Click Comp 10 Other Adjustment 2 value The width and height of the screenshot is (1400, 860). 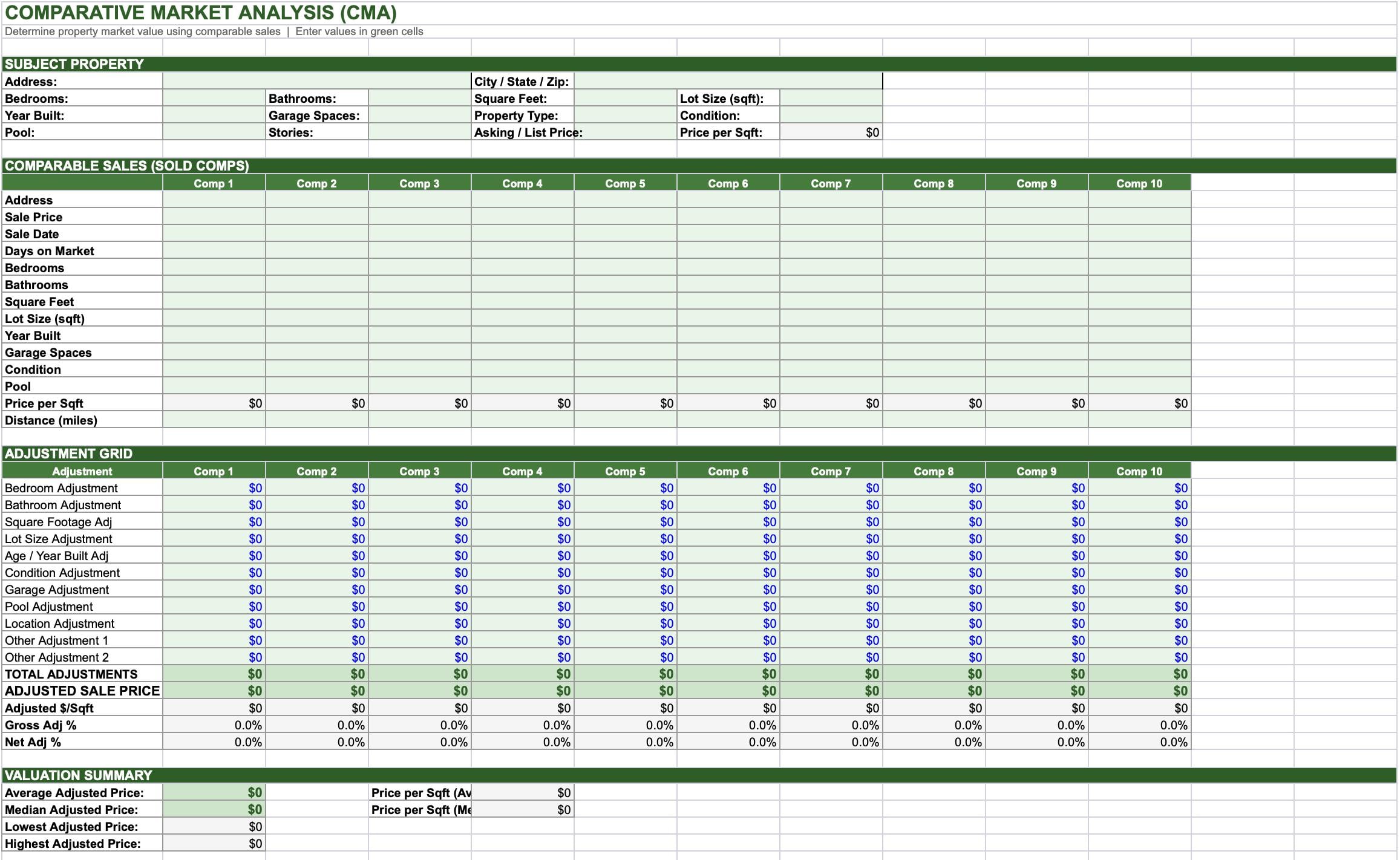(x=1140, y=657)
